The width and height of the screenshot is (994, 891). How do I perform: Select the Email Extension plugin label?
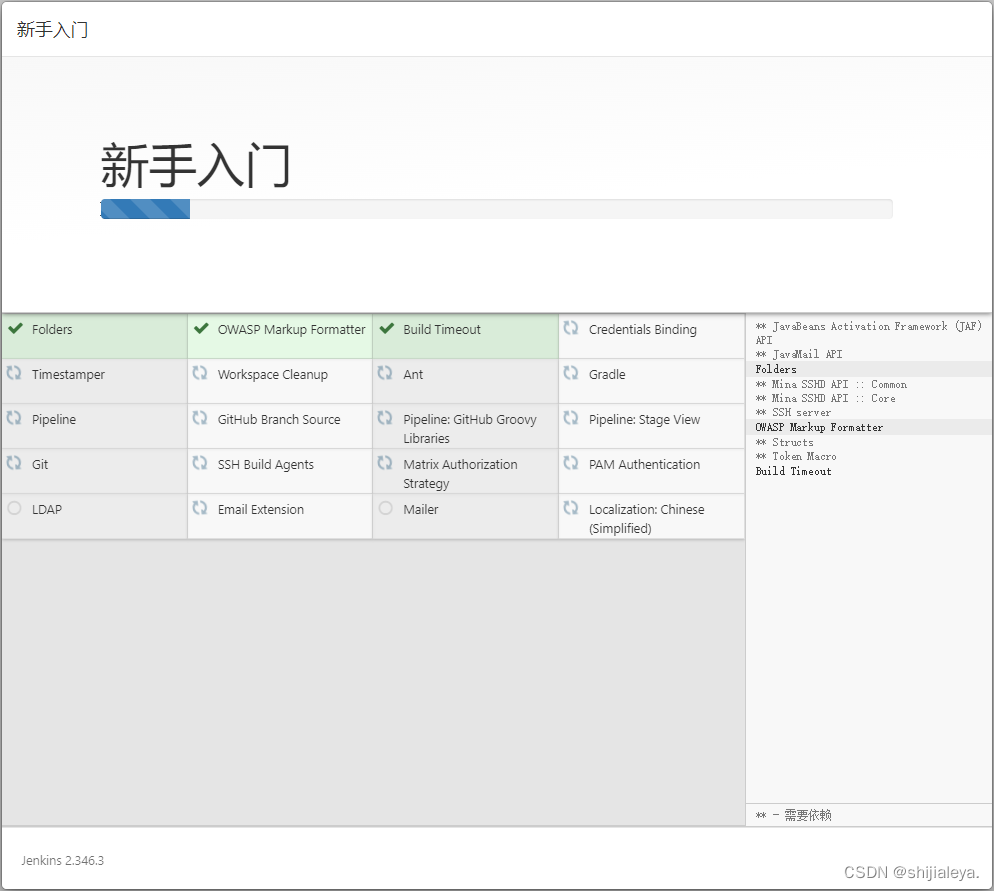261,510
